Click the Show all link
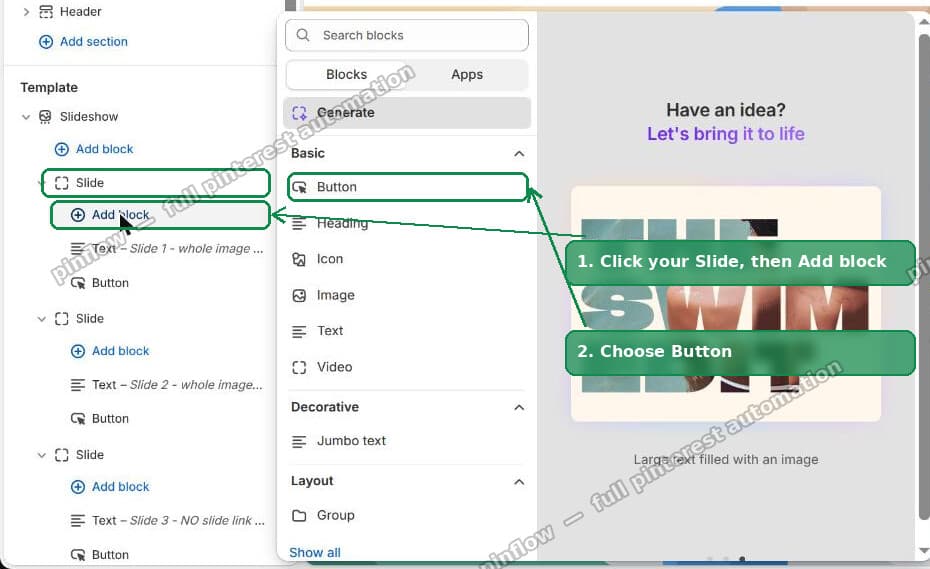Viewport: 930px width, 569px height. (x=315, y=552)
